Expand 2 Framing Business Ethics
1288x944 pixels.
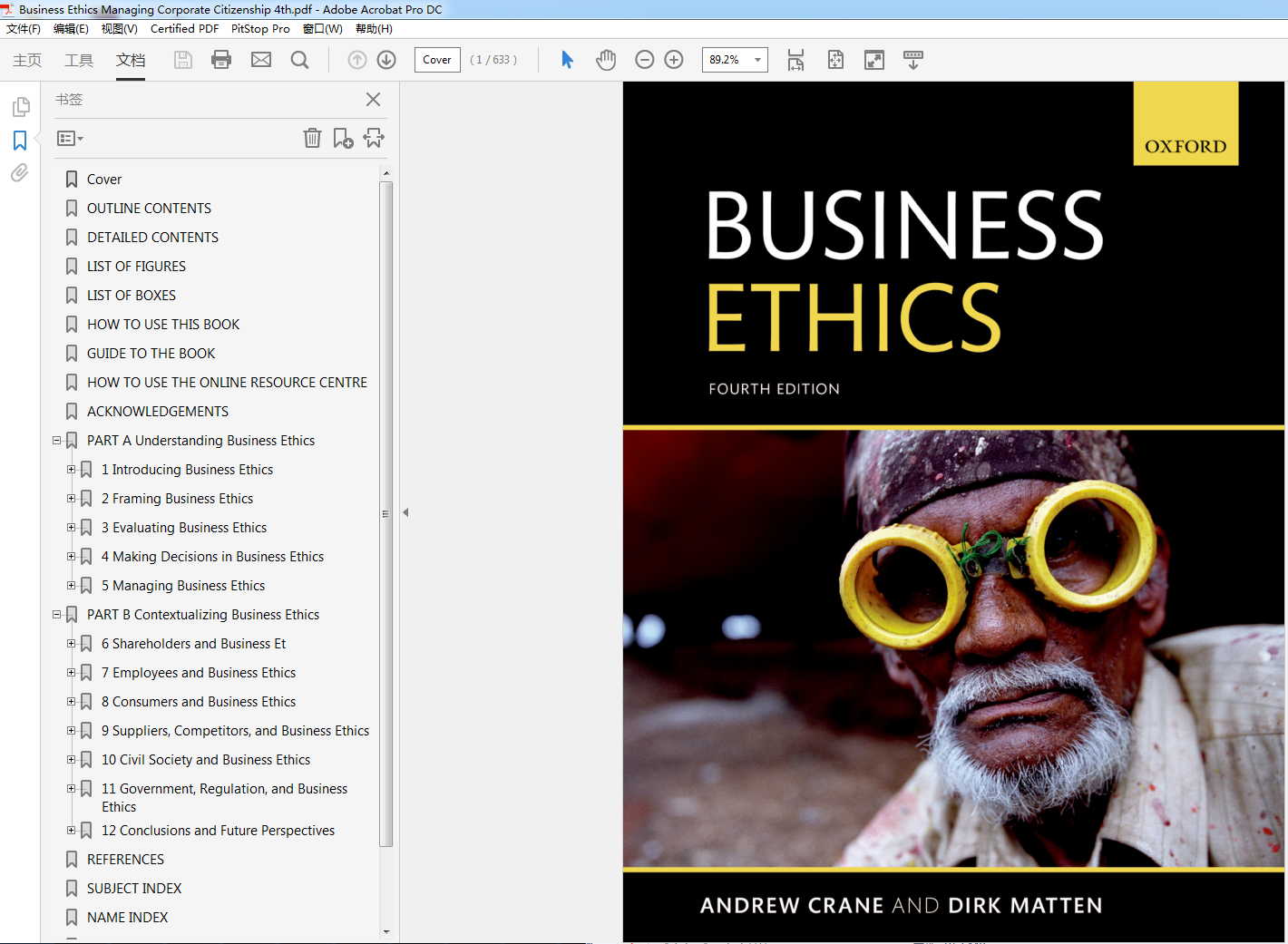click(71, 499)
